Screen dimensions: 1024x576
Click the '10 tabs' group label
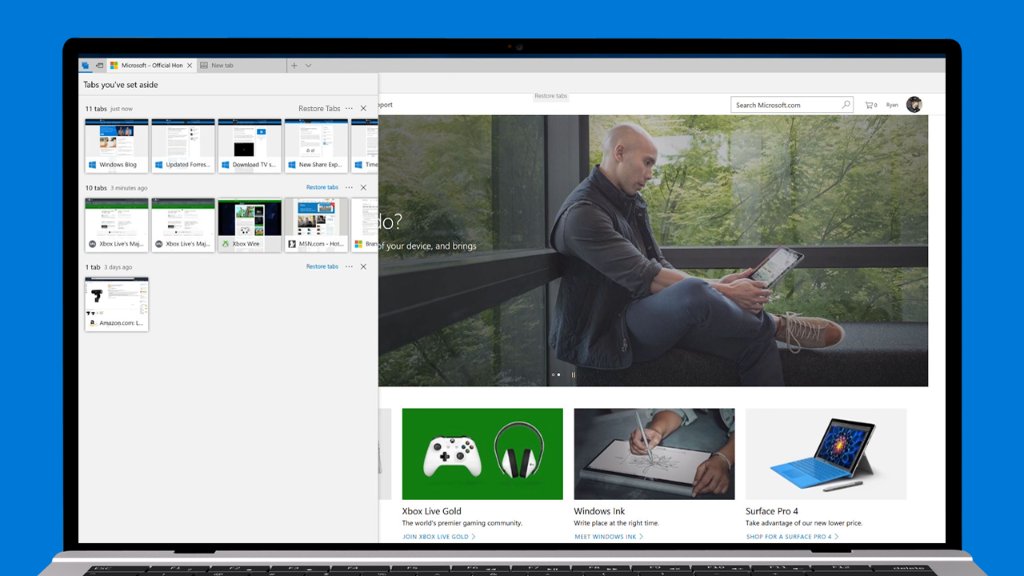(96, 188)
